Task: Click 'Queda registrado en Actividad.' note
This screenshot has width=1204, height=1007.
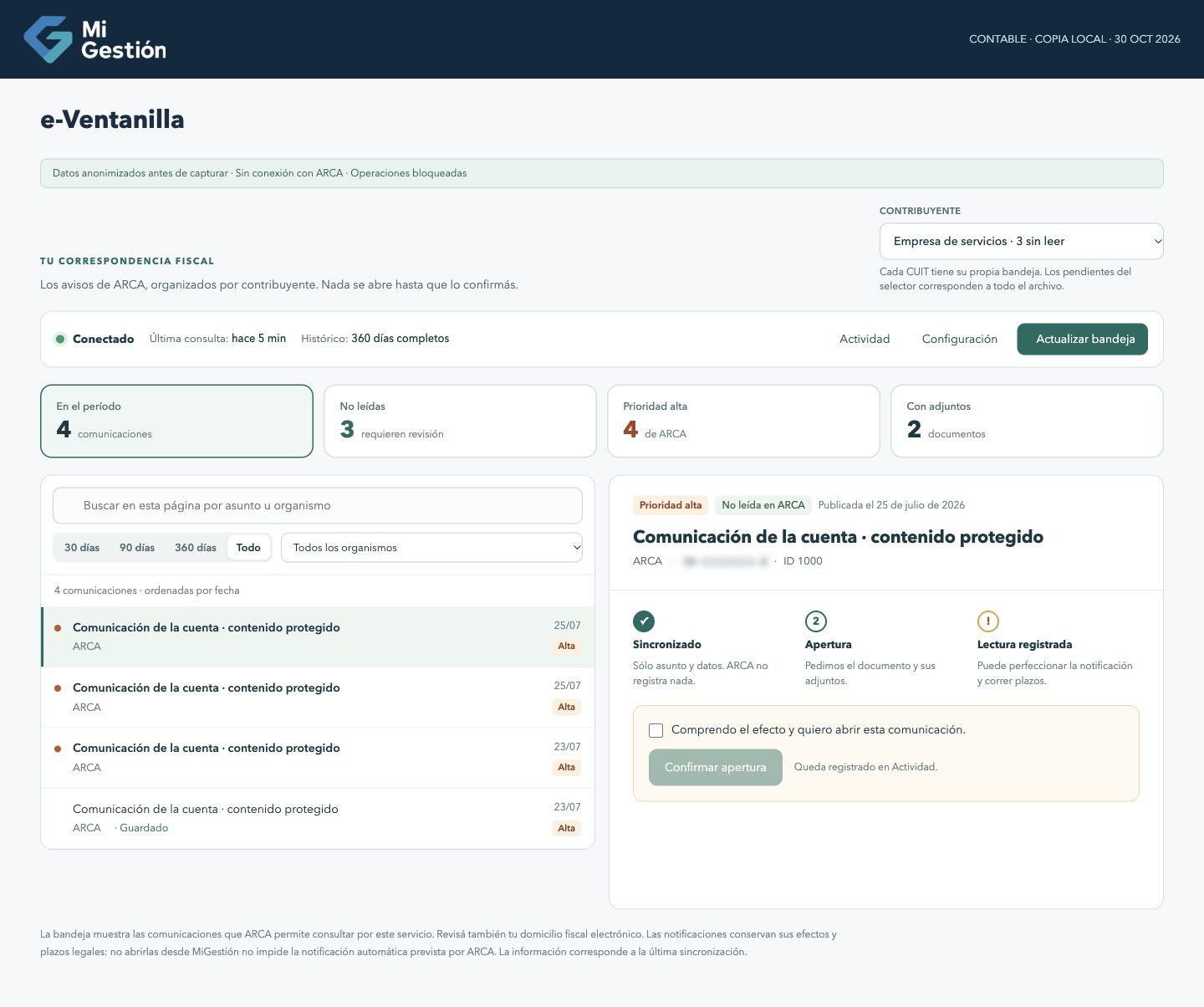Action: pos(865,767)
